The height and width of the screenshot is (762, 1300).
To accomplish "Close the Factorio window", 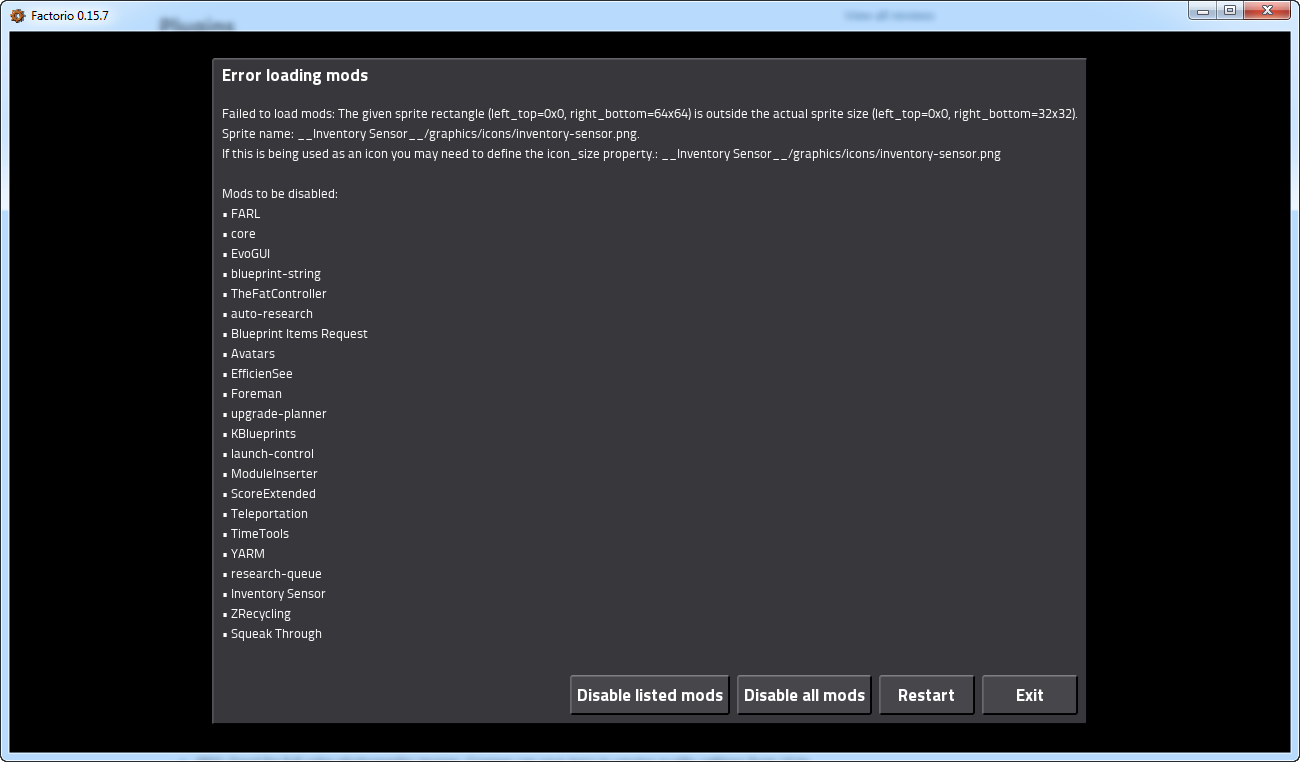I will 1267,11.
